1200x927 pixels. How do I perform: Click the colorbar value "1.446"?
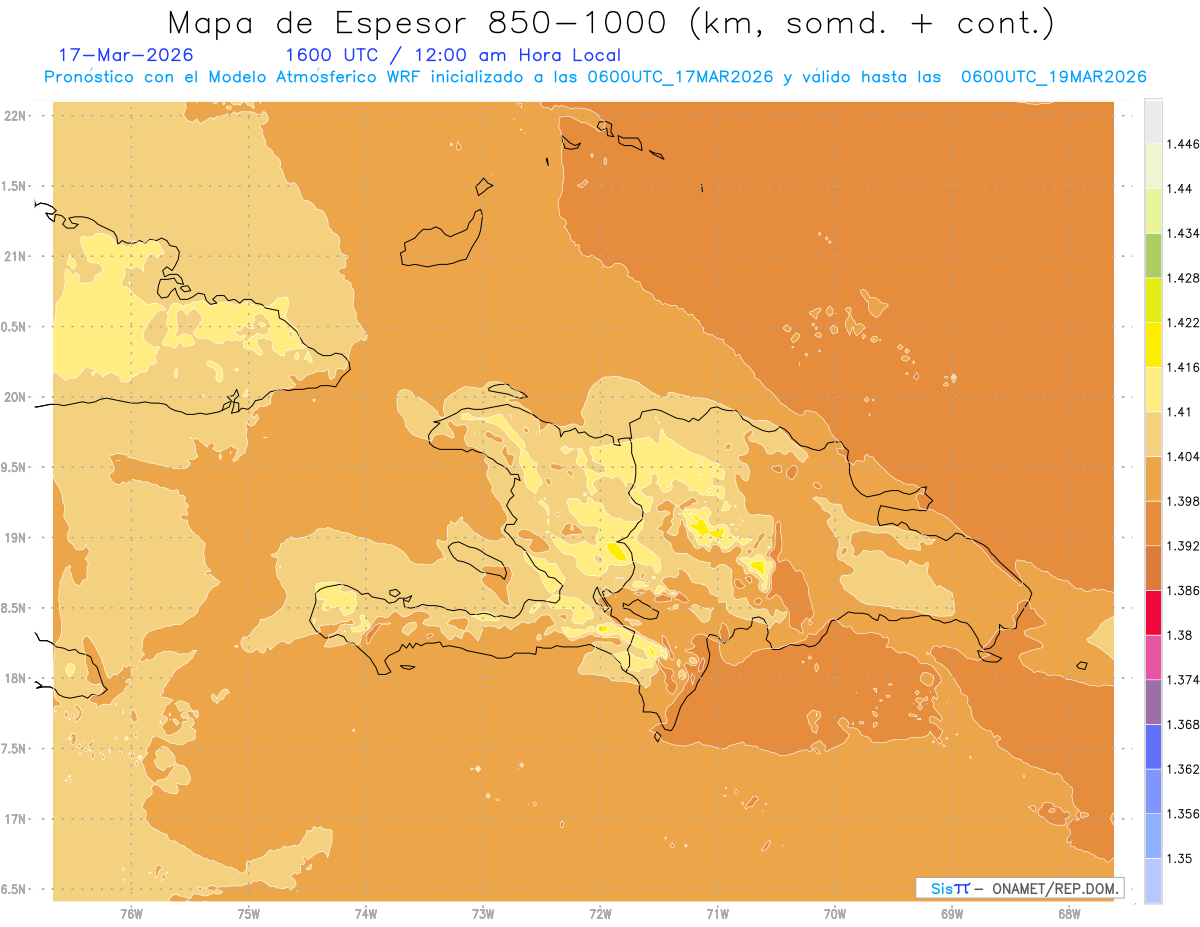coord(1184,144)
